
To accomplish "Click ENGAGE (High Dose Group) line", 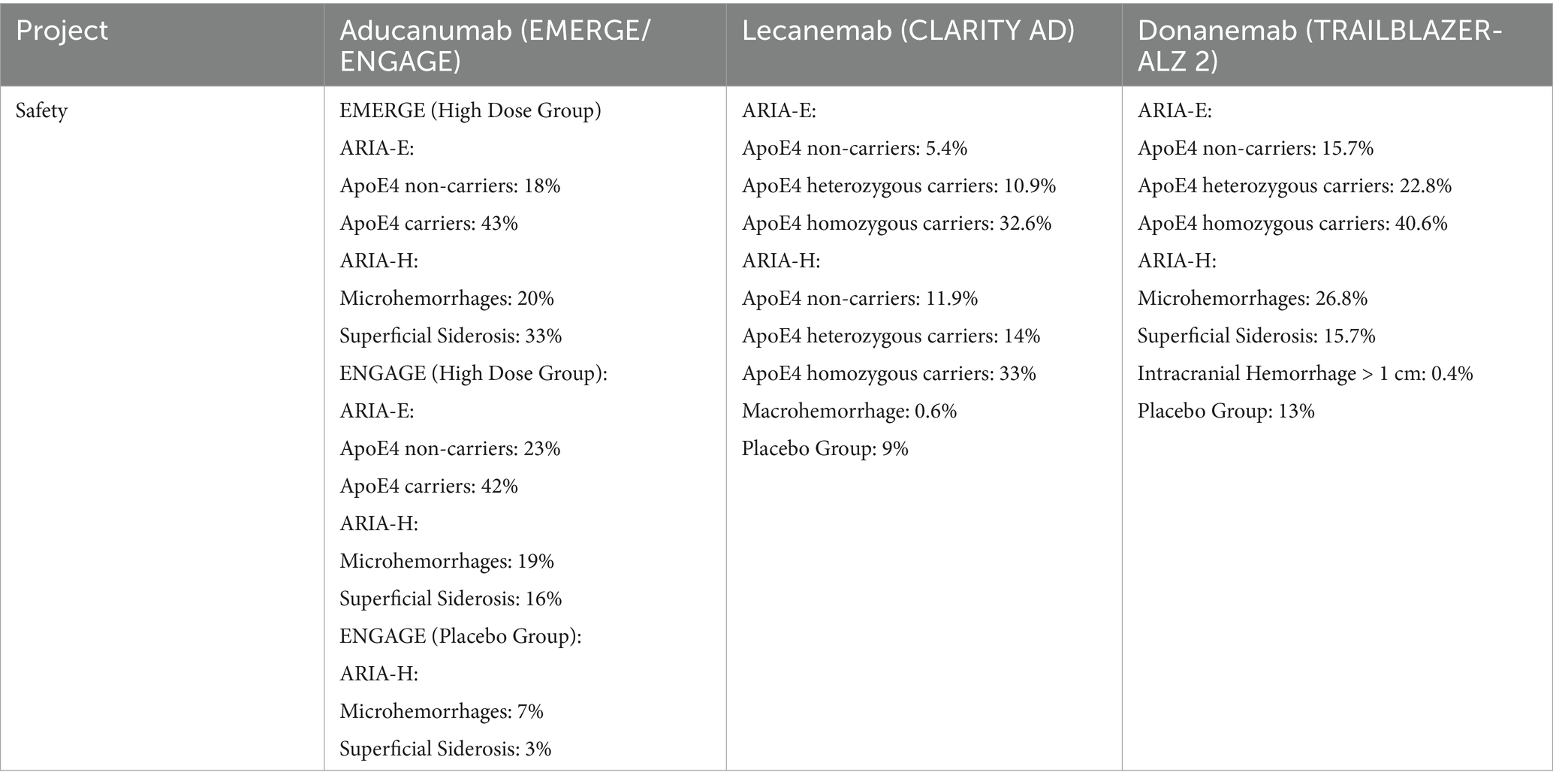I will coord(473,373).
